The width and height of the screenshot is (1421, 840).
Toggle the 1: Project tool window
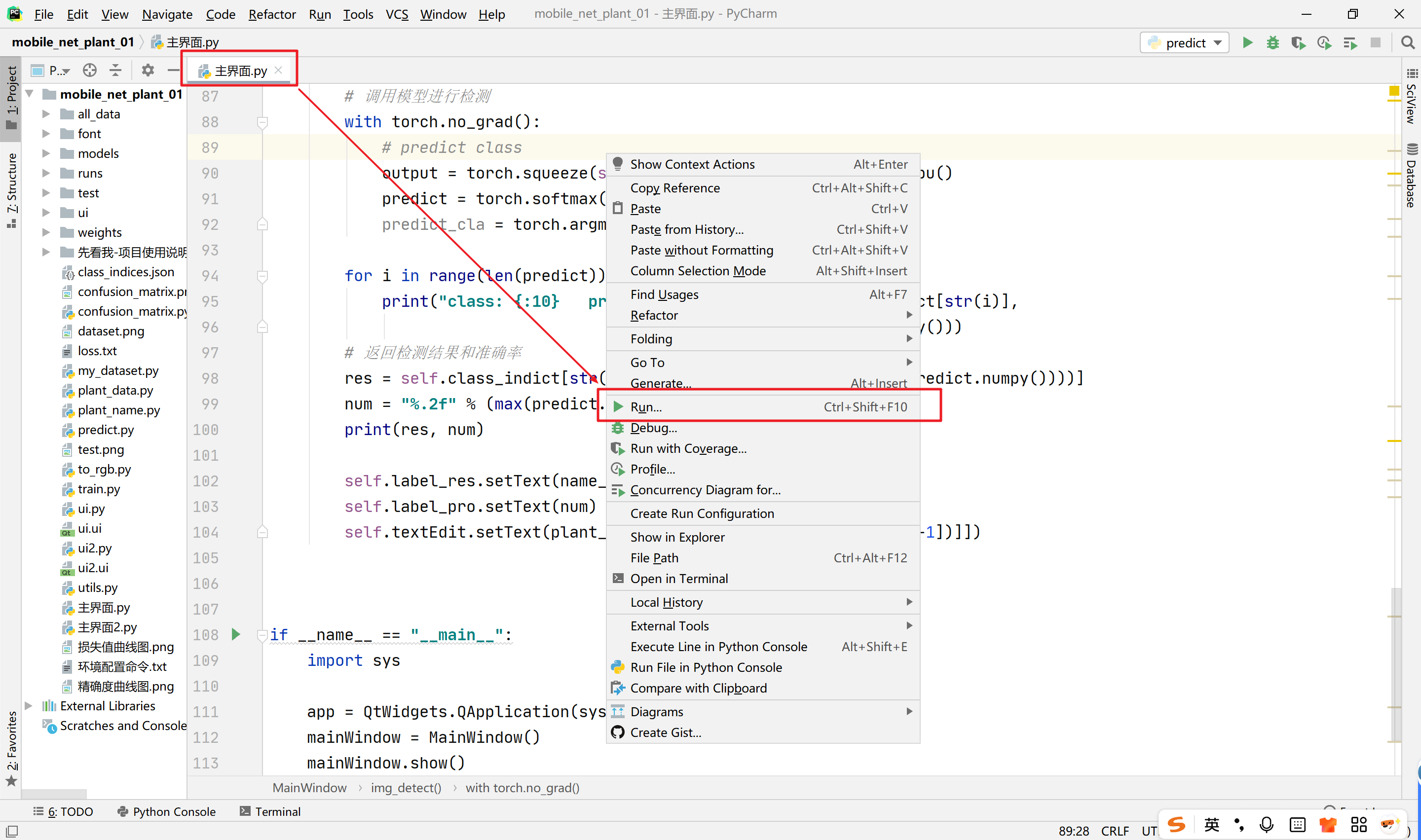click(11, 96)
